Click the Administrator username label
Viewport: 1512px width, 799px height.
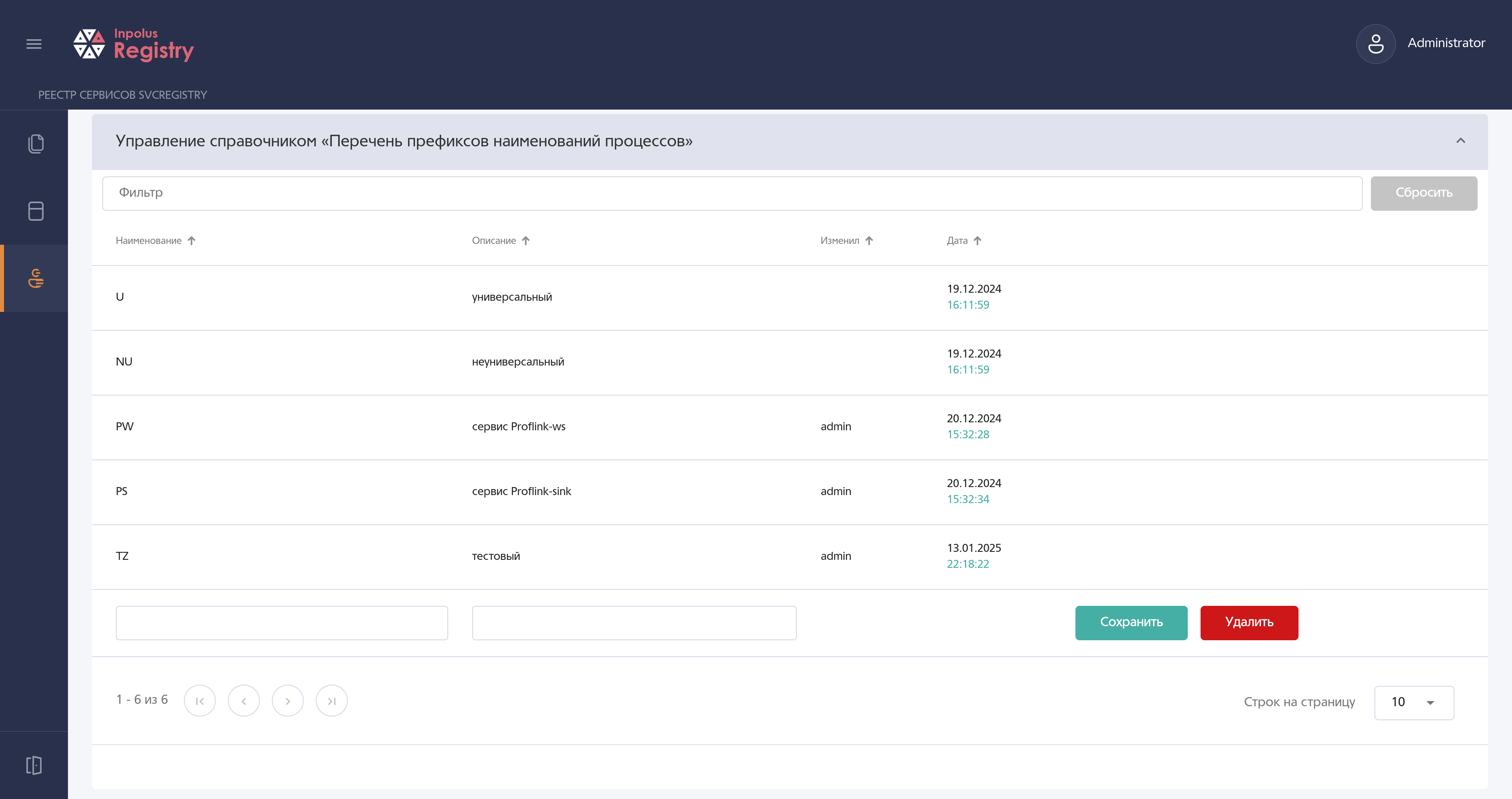coord(1446,43)
